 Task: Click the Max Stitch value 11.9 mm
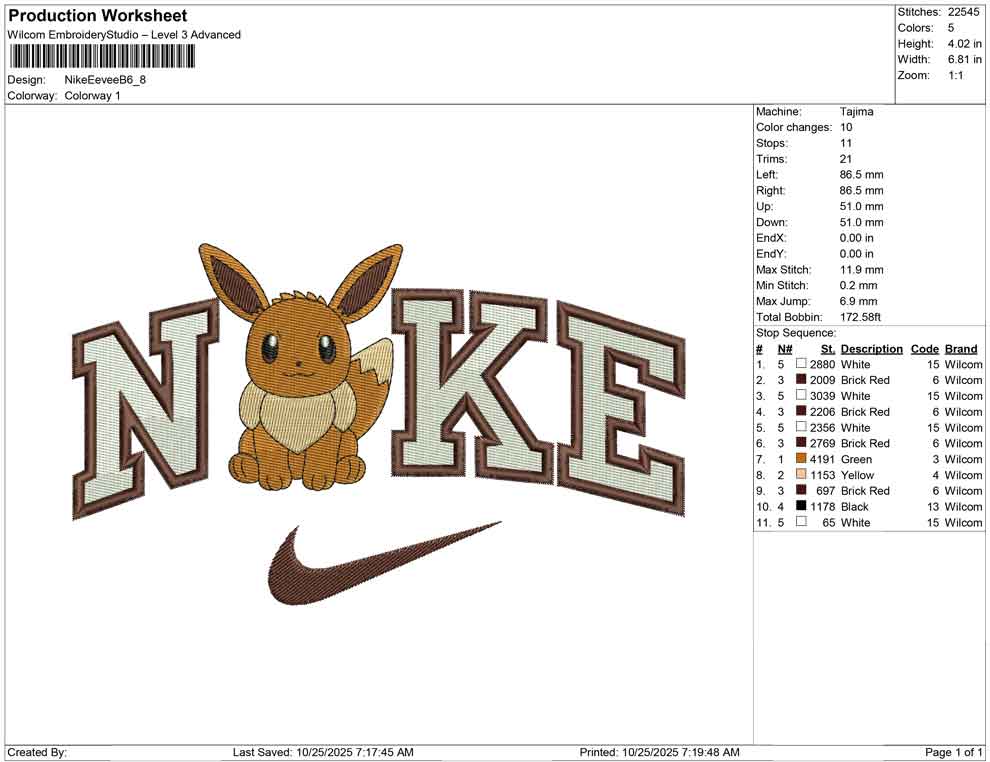862,270
